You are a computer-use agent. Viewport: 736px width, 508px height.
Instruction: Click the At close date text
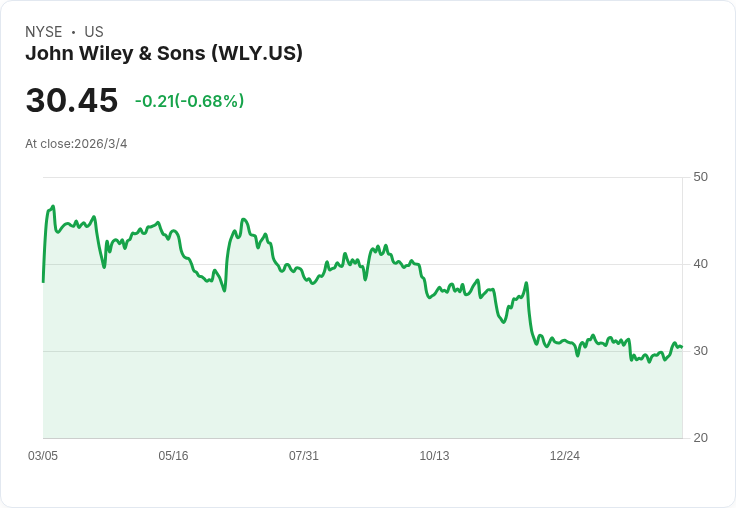76,144
